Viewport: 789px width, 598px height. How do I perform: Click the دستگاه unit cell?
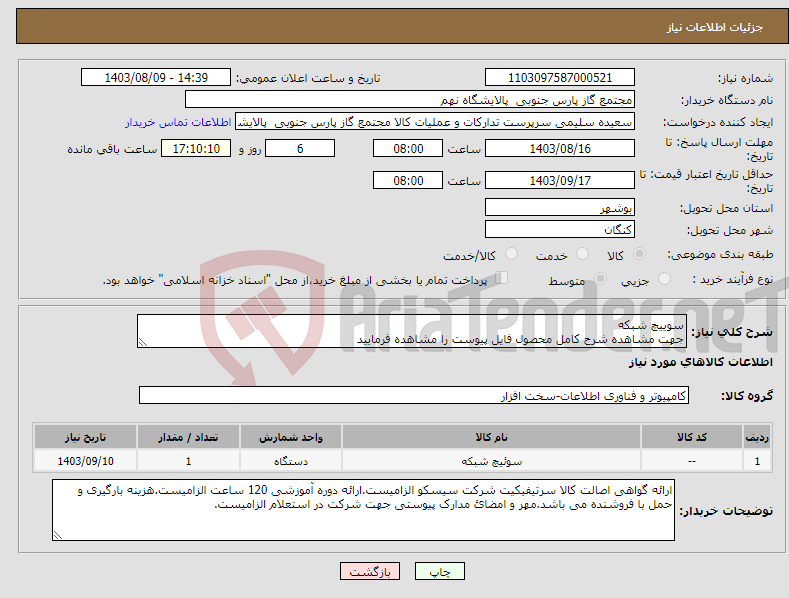point(291,461)
